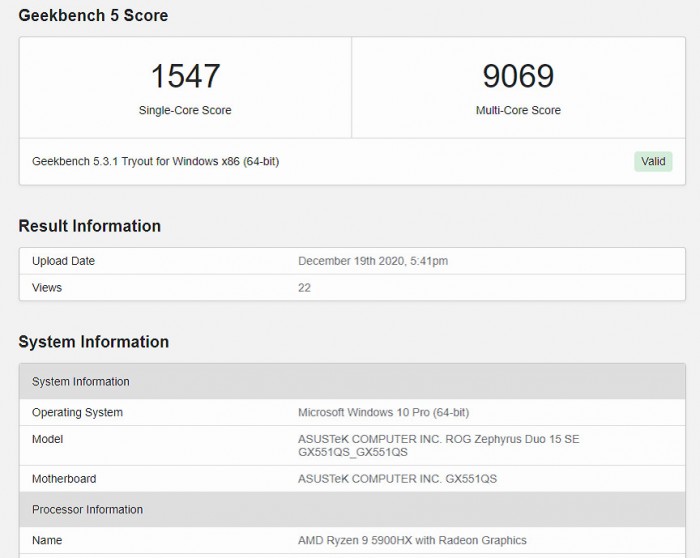Select the Operating System row label

[77, 412]
